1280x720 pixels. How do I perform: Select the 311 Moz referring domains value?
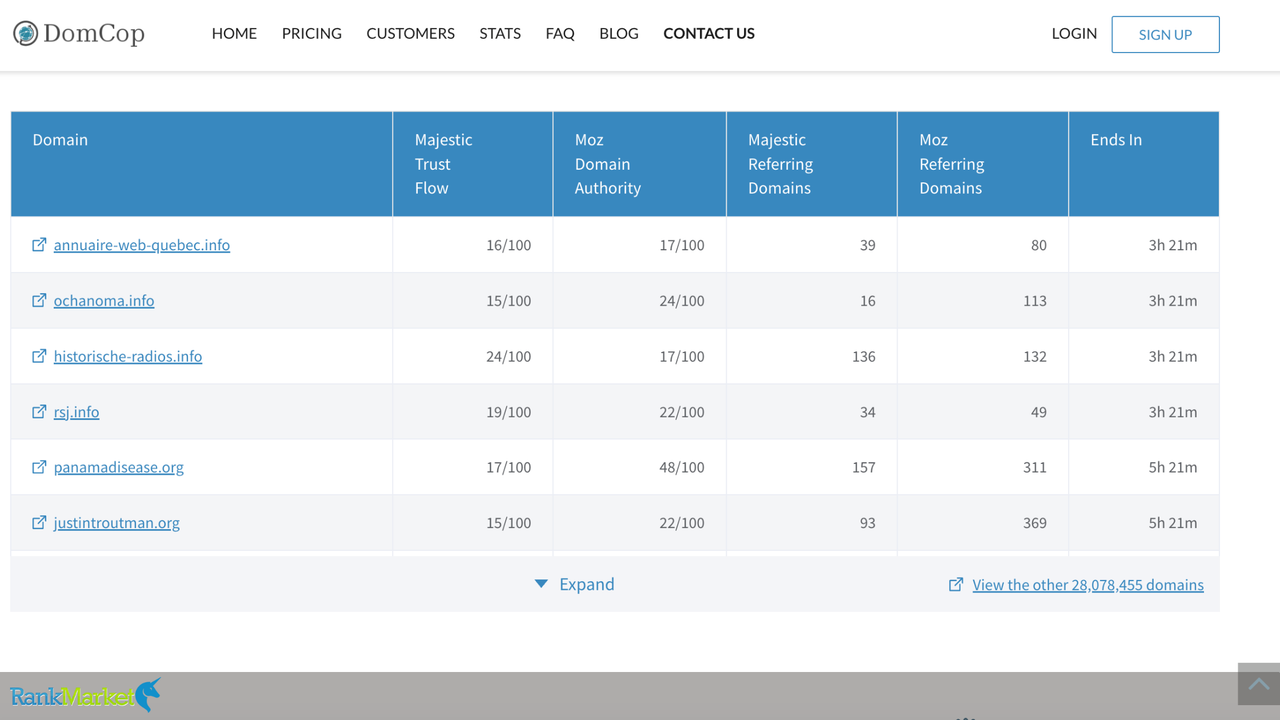click(1035, 467)
